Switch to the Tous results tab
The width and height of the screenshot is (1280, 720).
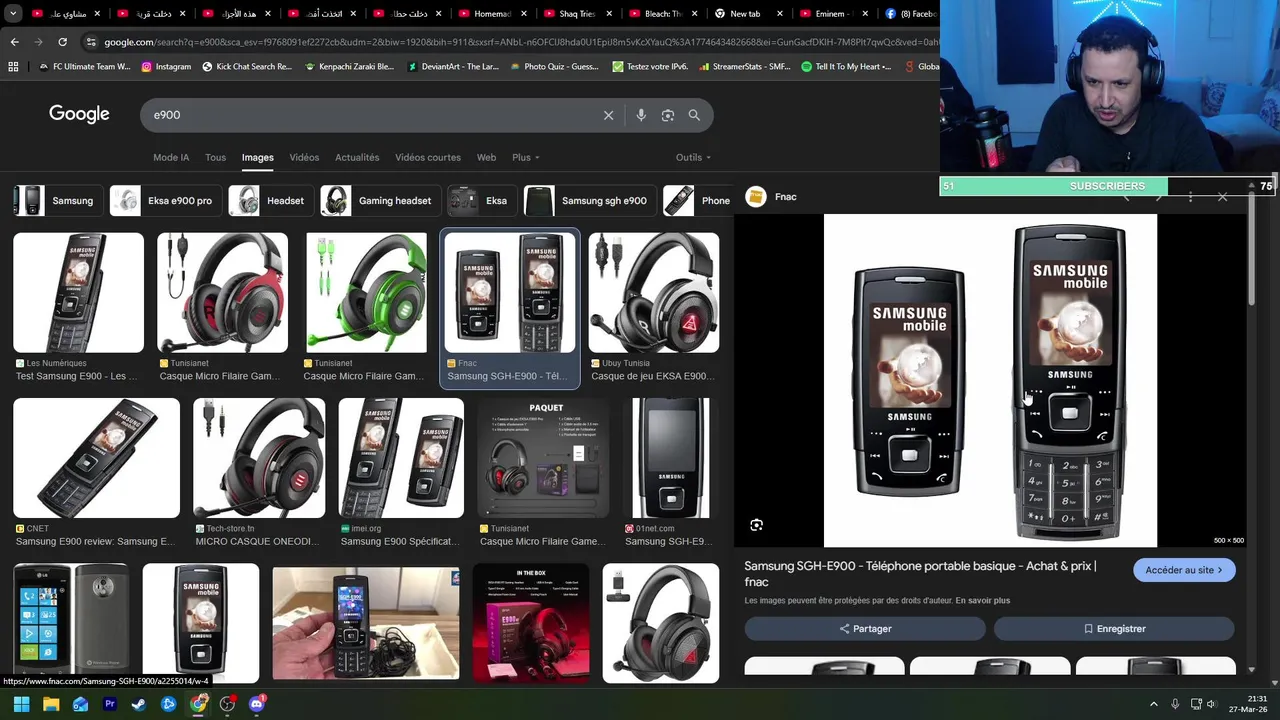point(215,158)
